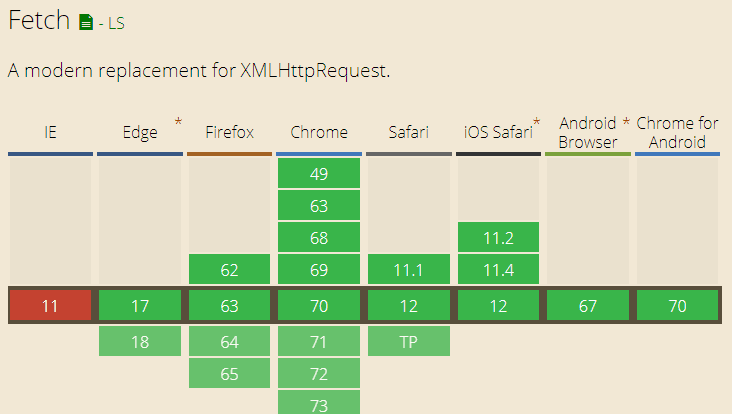Viewport: 732px width, 414px height.
Task: Select the Edge 17 version cell
Action: 140,306
